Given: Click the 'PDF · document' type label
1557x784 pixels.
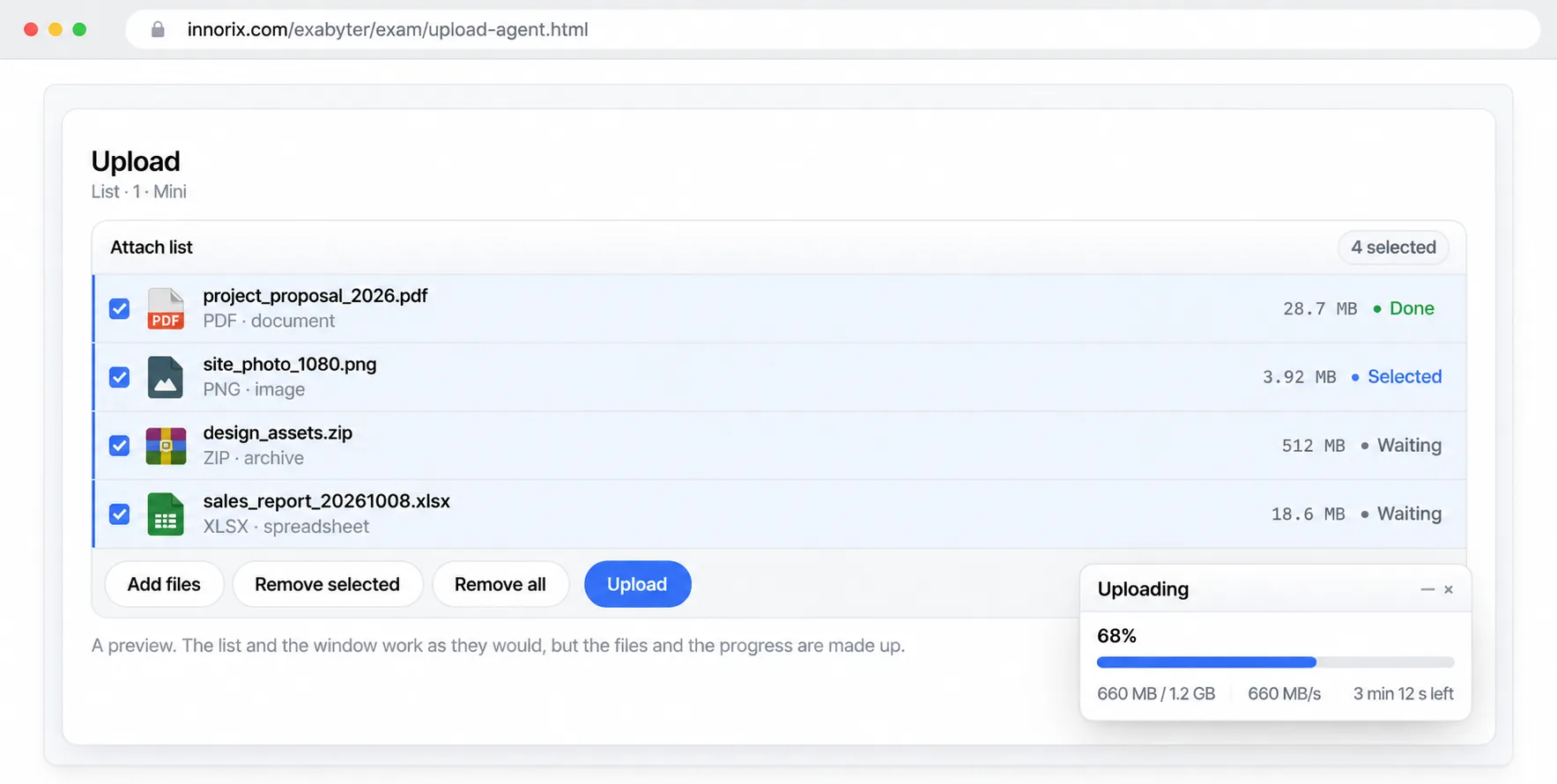Looking at the screenshot, I should (269, 322).
